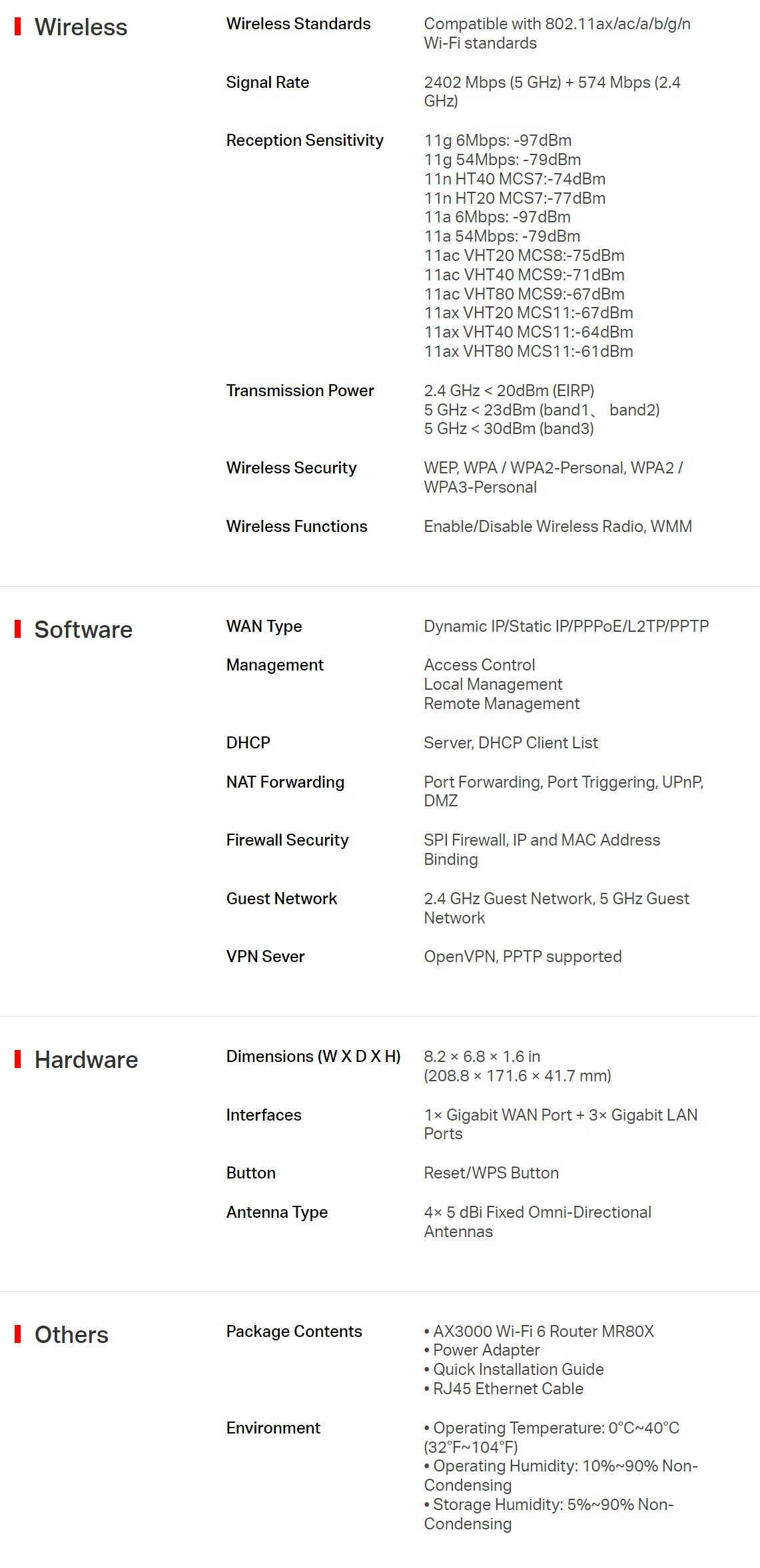Select the Wireless section heading
This screenshot has height=1568, width=760.
(81, 27)
